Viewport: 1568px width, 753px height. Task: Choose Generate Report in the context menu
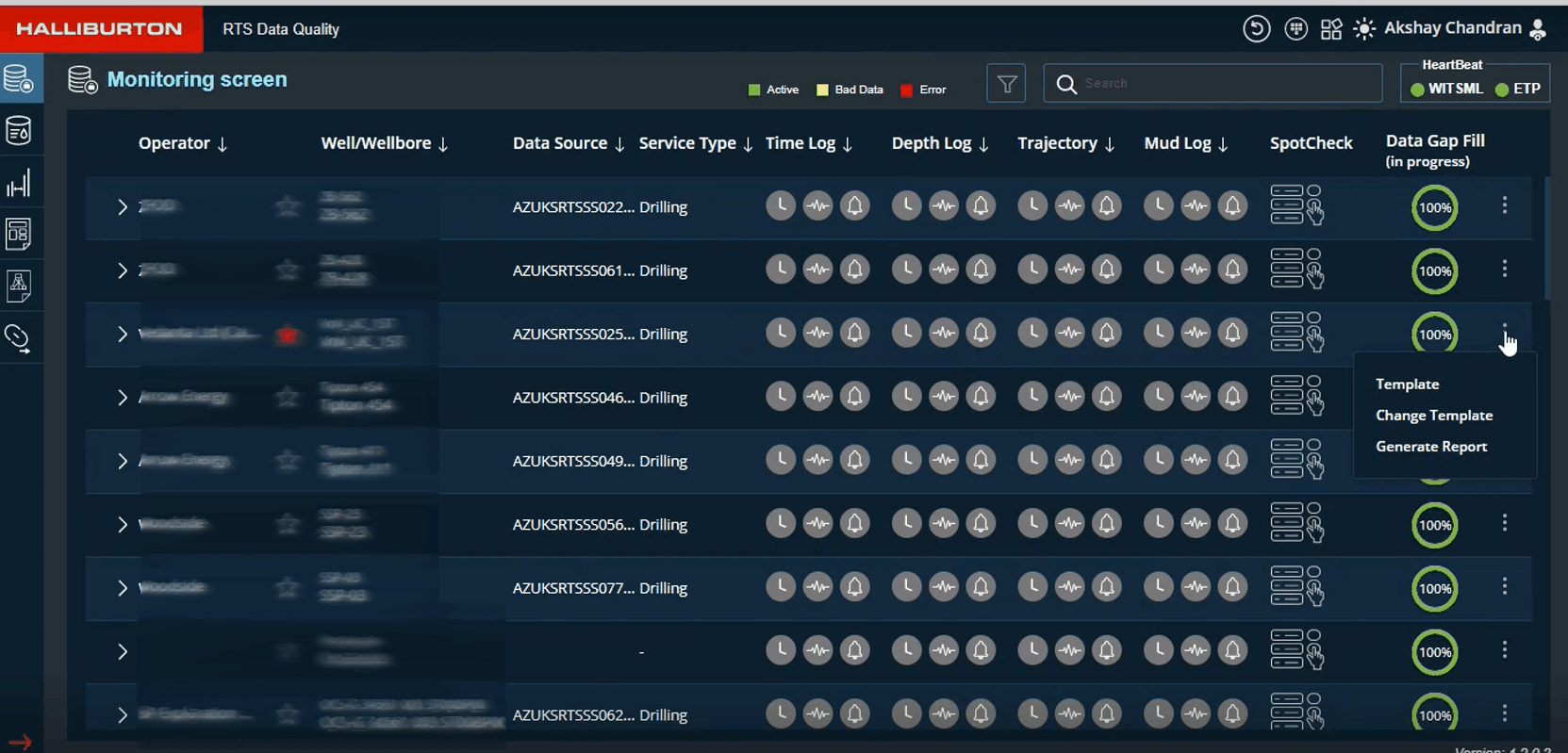[x=1430, y=447]
